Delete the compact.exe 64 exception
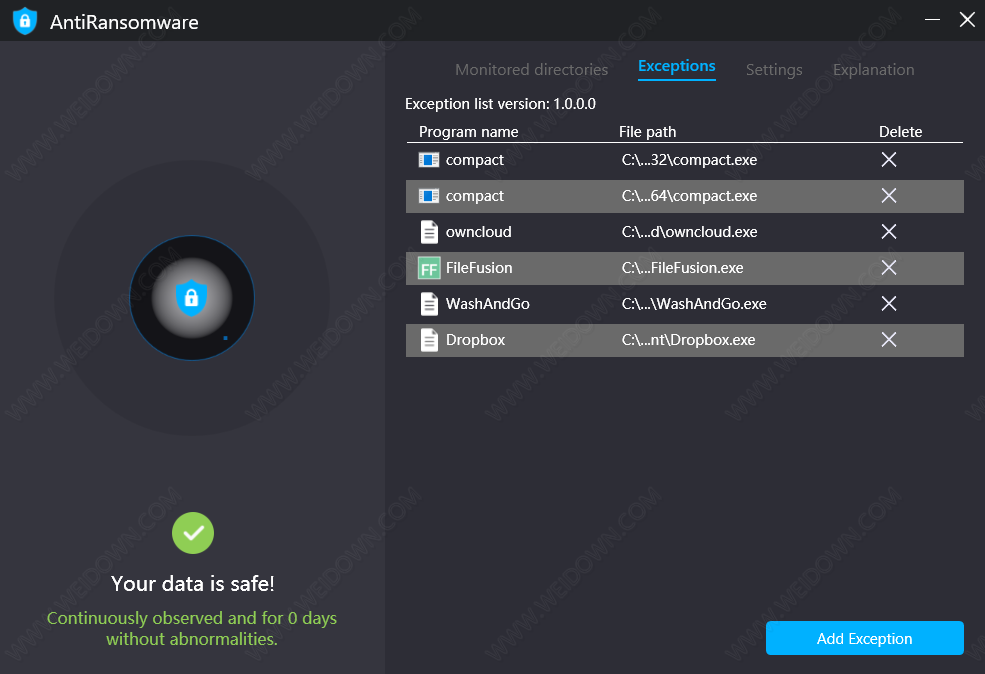This screenshot has height=674, width=985. (x=888, y=195)
